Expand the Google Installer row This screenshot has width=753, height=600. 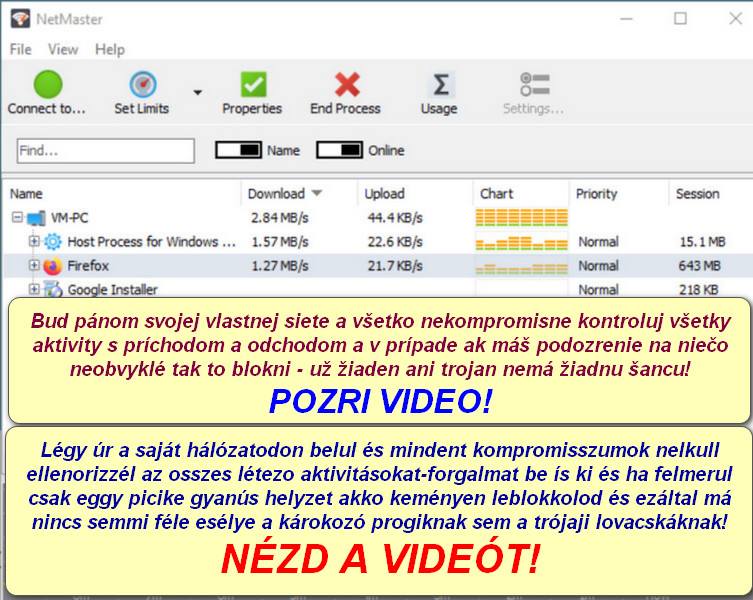(x=34, y=289)
